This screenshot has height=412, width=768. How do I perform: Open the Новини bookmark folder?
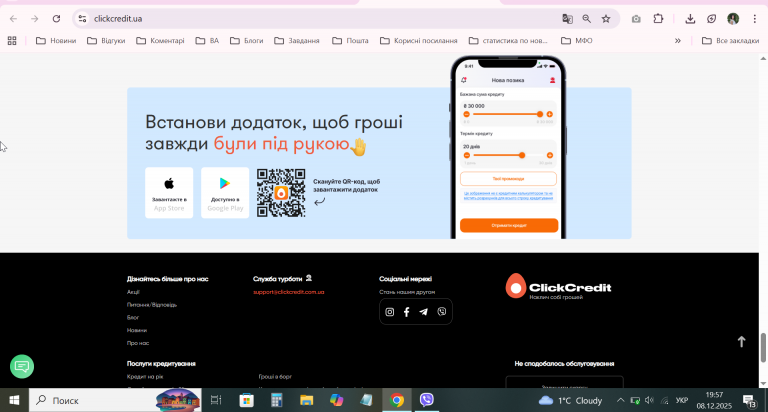tap(56, 41)
